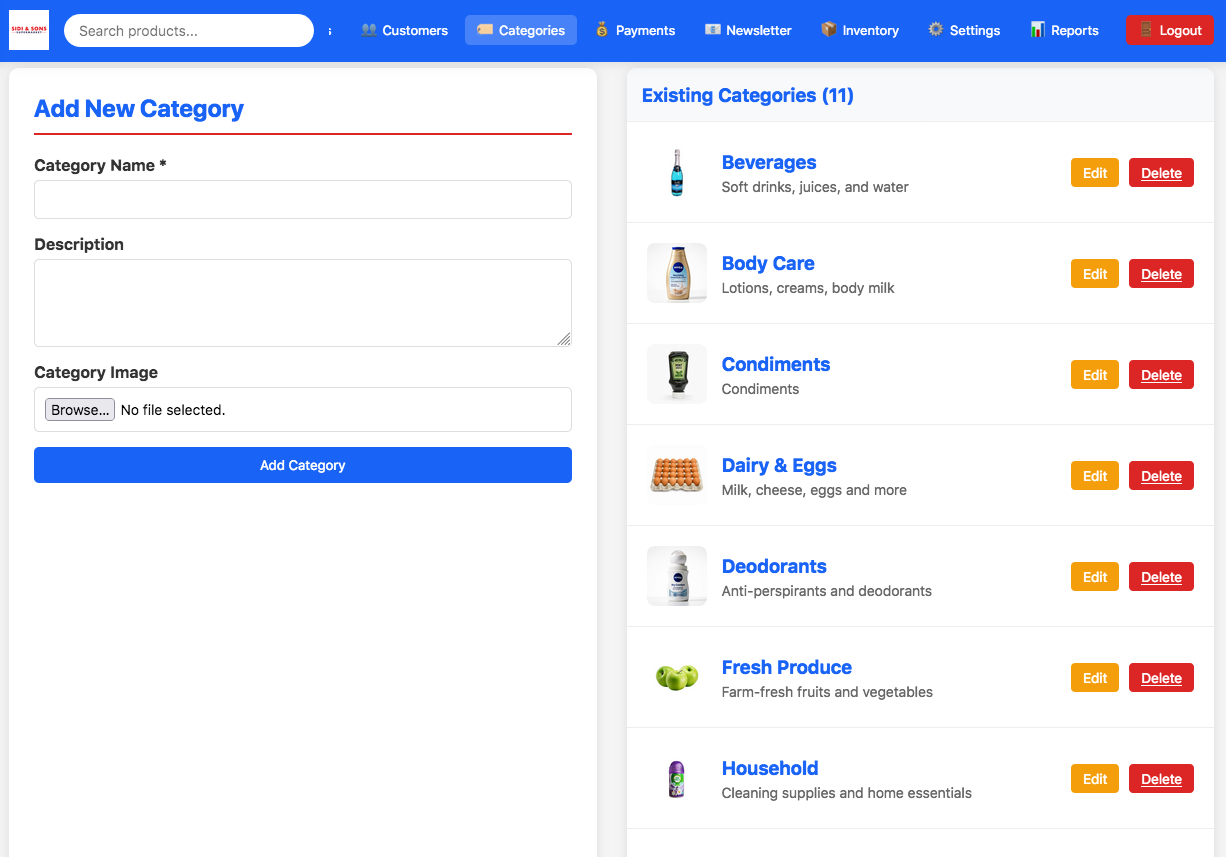The width and height of the screenshot is (1226, 857).
Task: Click the Sidi & Sons store logo
Action: click(x=29, y=30)
